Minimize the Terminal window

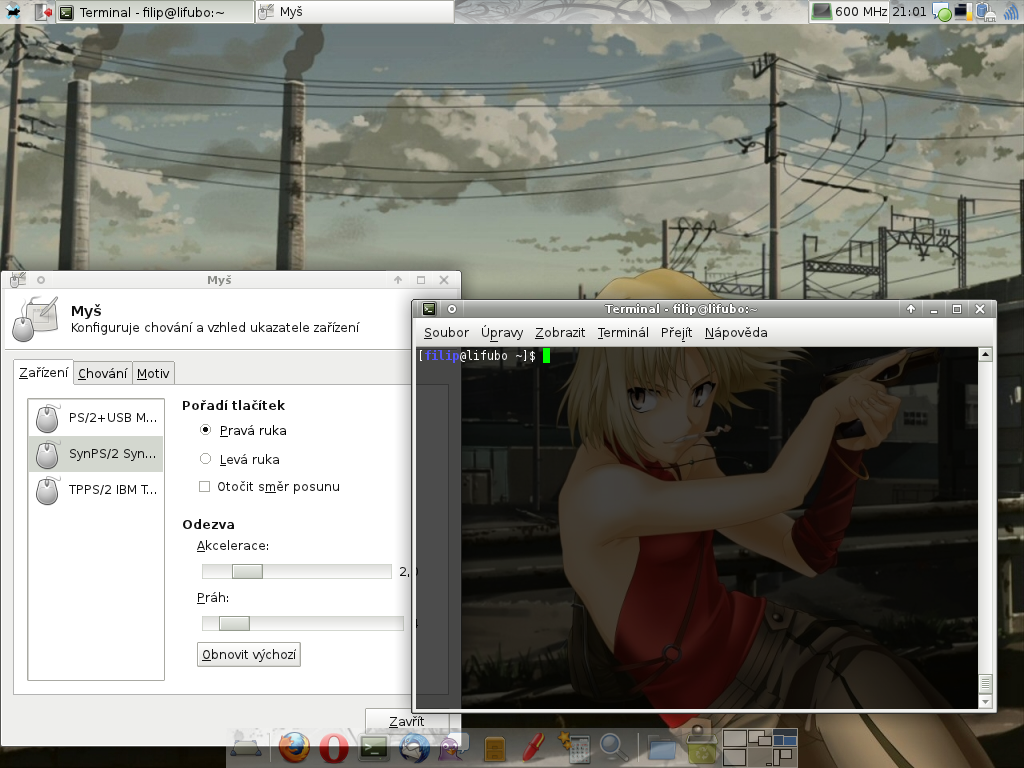coord(934,309)
